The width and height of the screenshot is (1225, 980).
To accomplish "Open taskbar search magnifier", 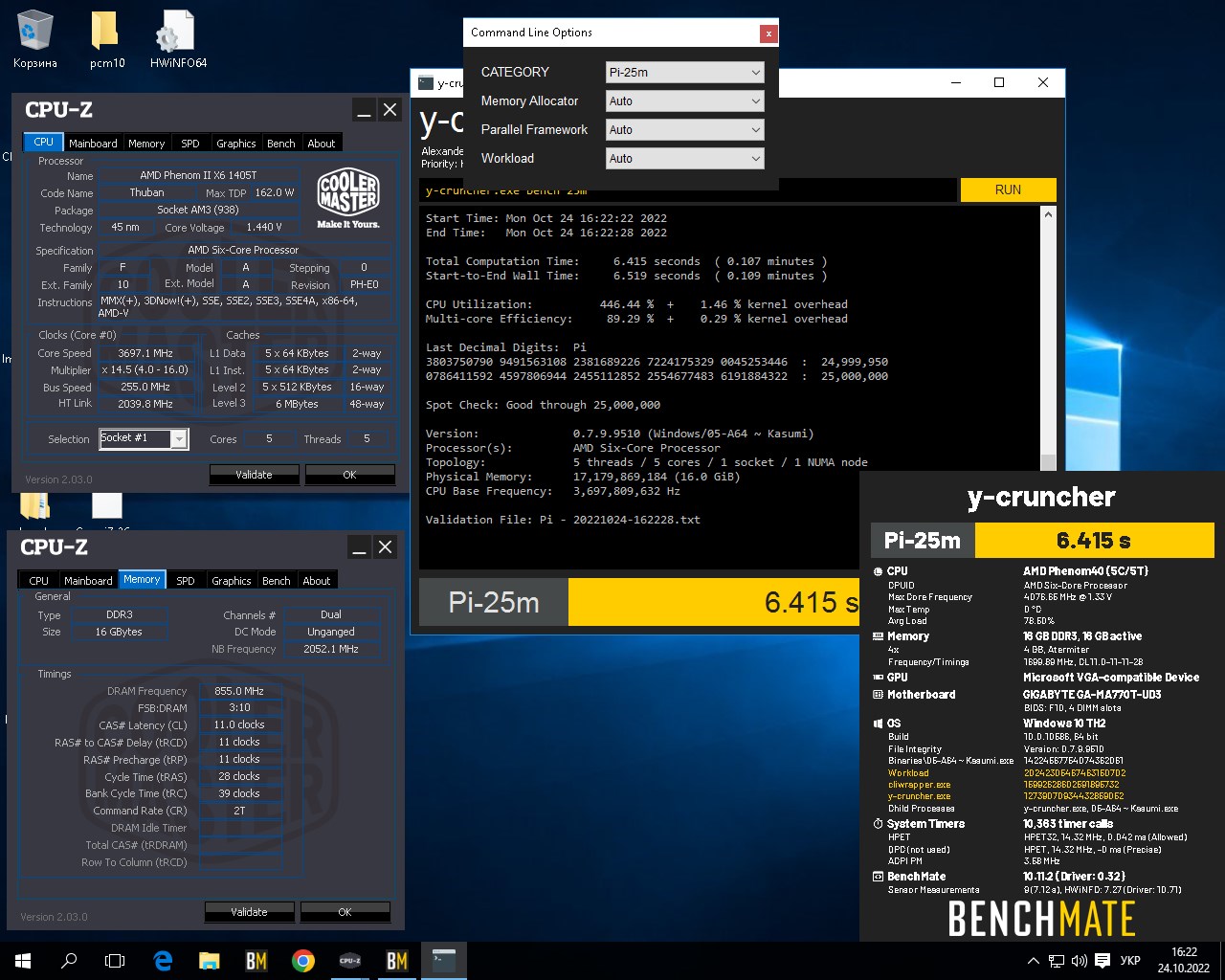I will click(x=69, y=961).
